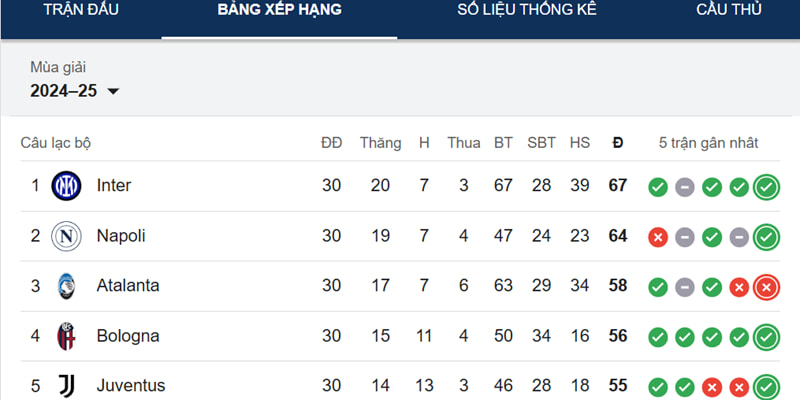The height and width of the screenshot is (400, 800).
Task: Click the Juventus club crest icon
Action: pos(66,386)
